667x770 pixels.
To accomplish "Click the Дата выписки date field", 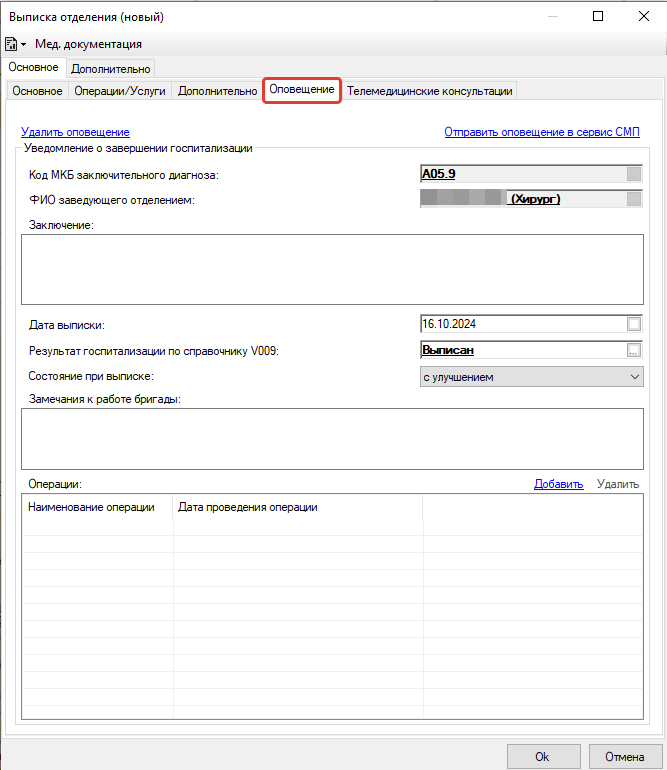I will [520, 324].
